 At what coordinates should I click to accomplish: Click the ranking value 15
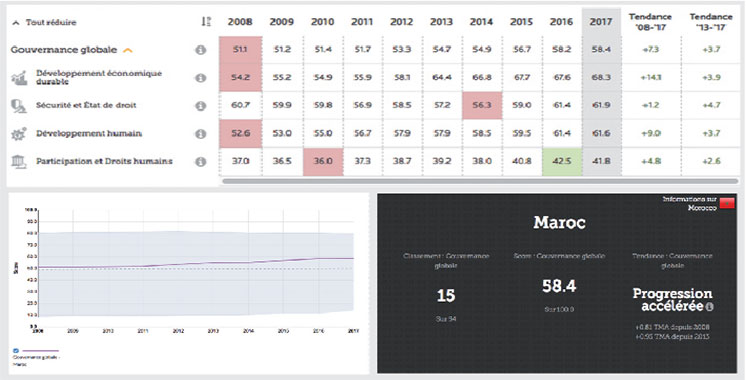[x=446, y=296]
